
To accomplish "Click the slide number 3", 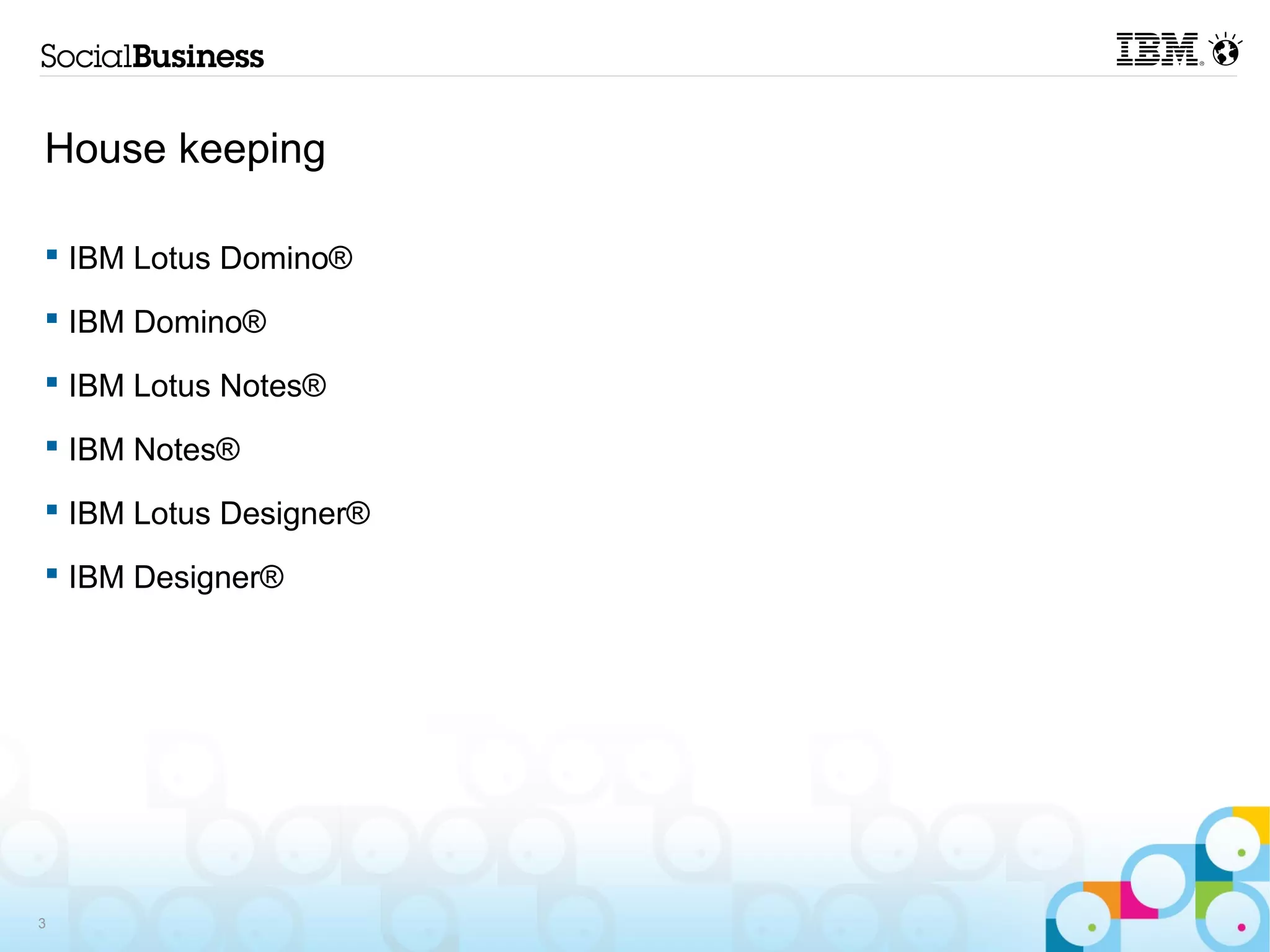I will point(42,923).
